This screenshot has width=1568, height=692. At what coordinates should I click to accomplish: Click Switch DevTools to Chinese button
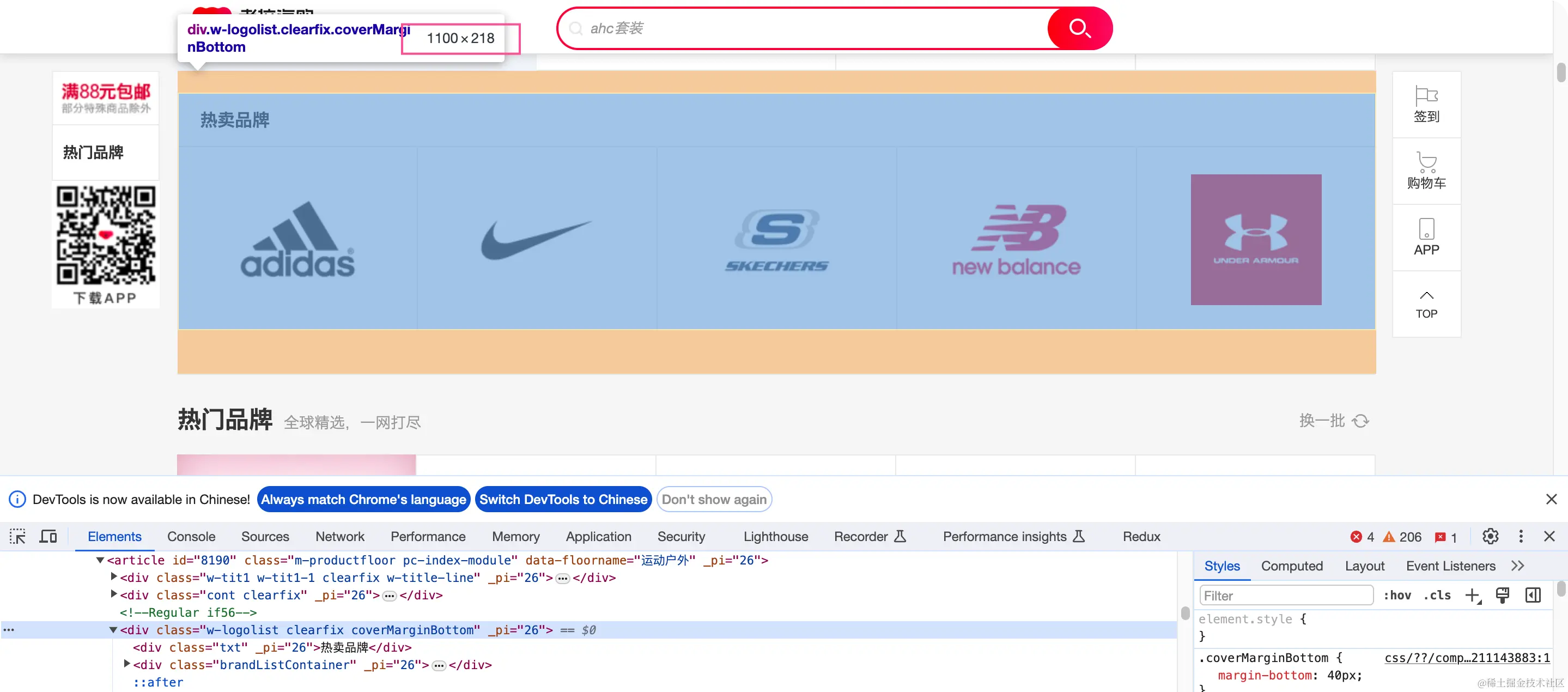click(562, 499)
